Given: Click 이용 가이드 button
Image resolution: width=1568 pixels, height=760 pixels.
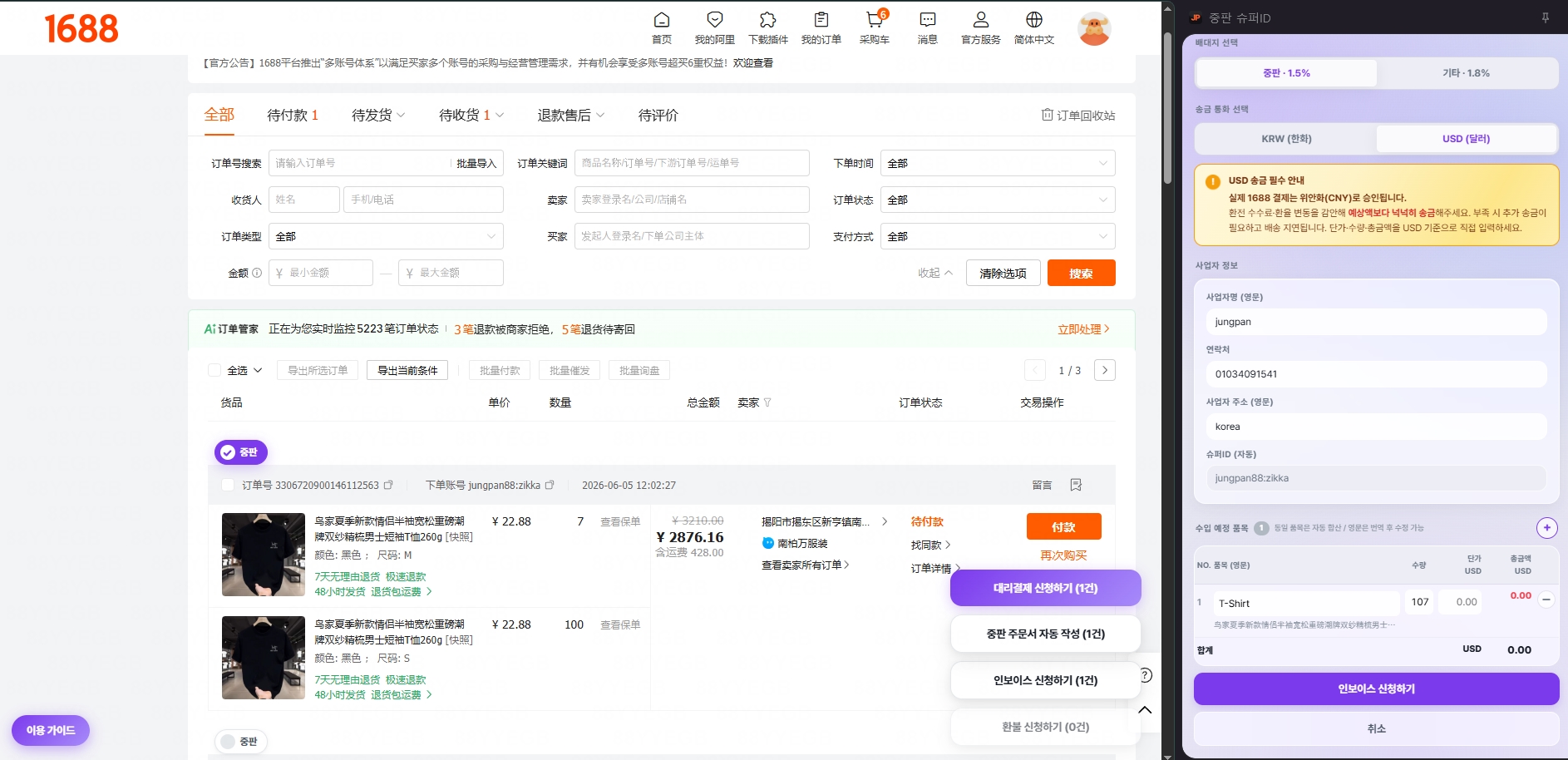Looking at the screenshot, I should (x=51, y=730).
